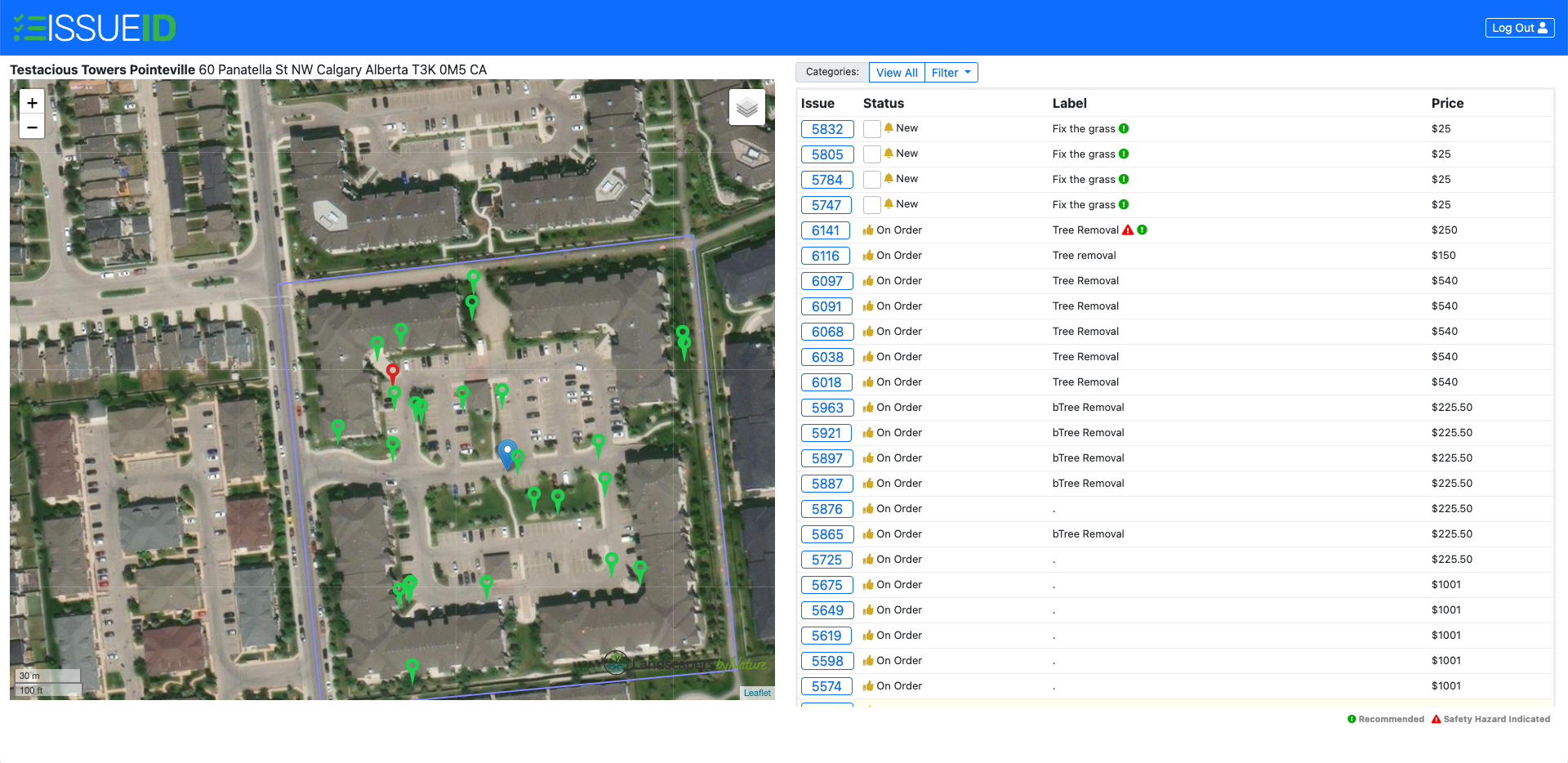Open the Leaflet attribution link
Screen dimensions: 1568x763
[x=757, y=693]
